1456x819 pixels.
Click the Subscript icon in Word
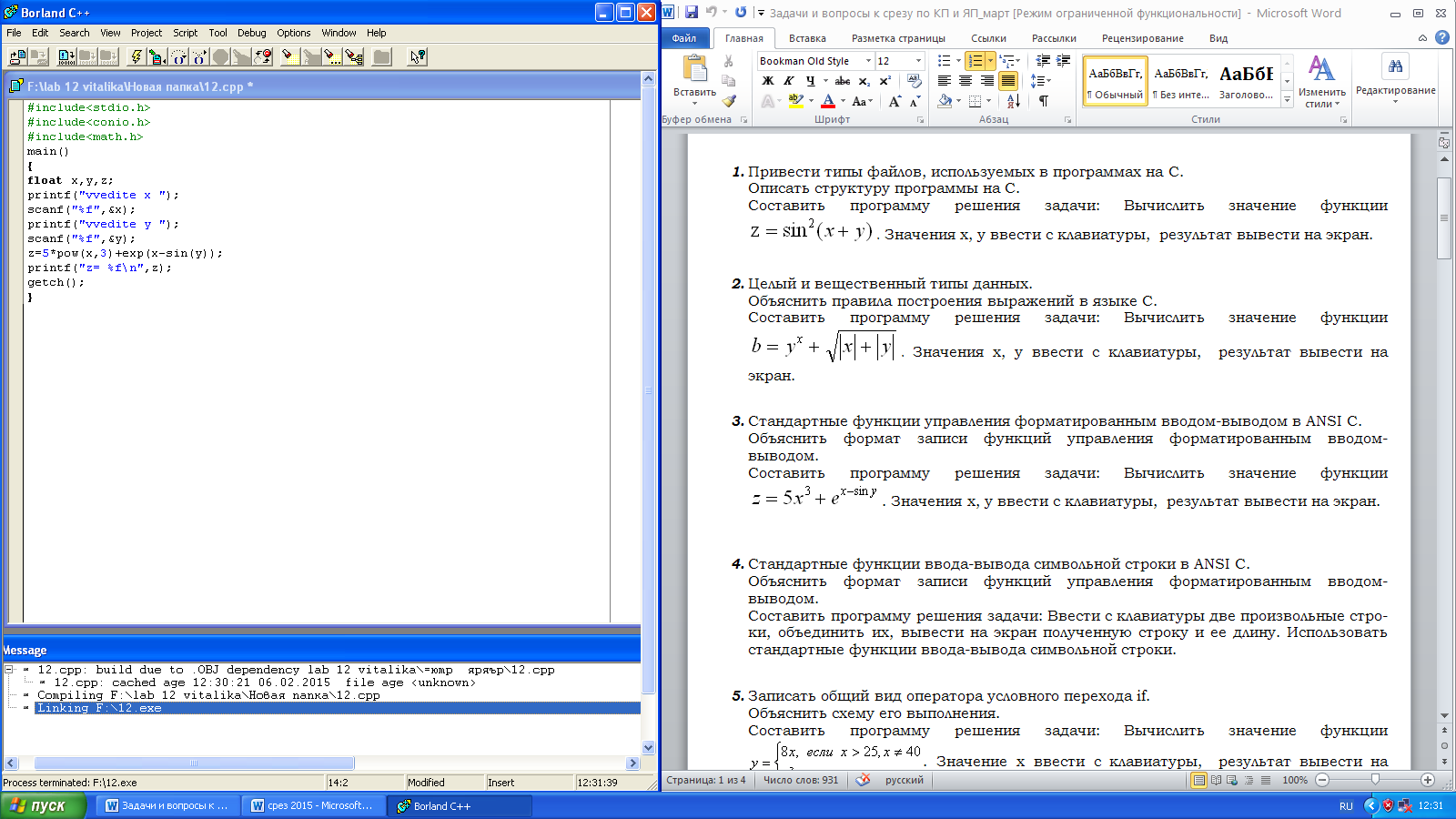coord(864,81)
